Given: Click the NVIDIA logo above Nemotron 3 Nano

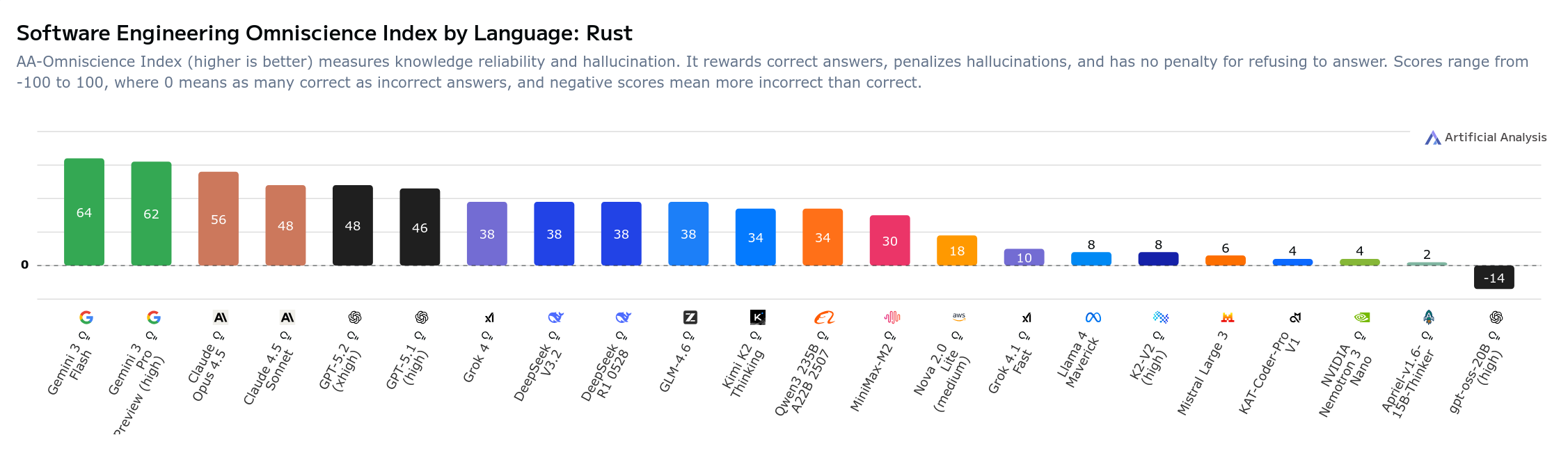Looking at the screenshot, I should [x=1361, y=317].
